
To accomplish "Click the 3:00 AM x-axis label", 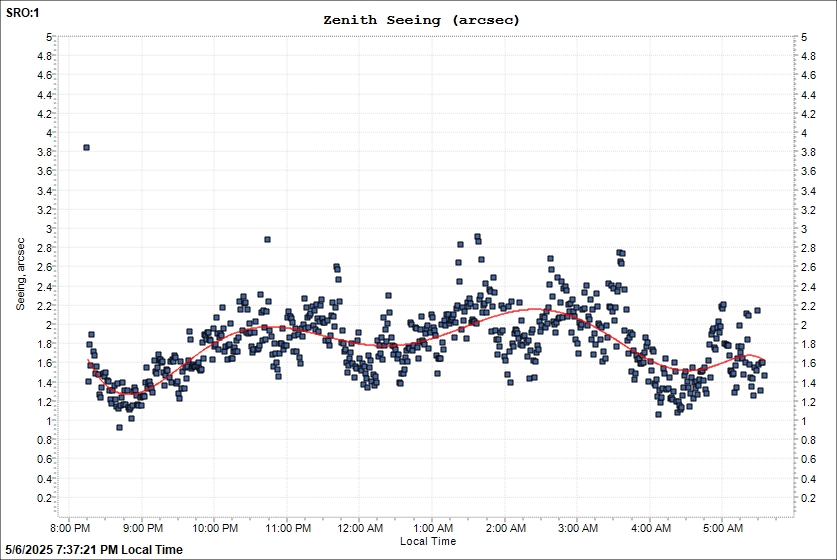I will (578, 528).
